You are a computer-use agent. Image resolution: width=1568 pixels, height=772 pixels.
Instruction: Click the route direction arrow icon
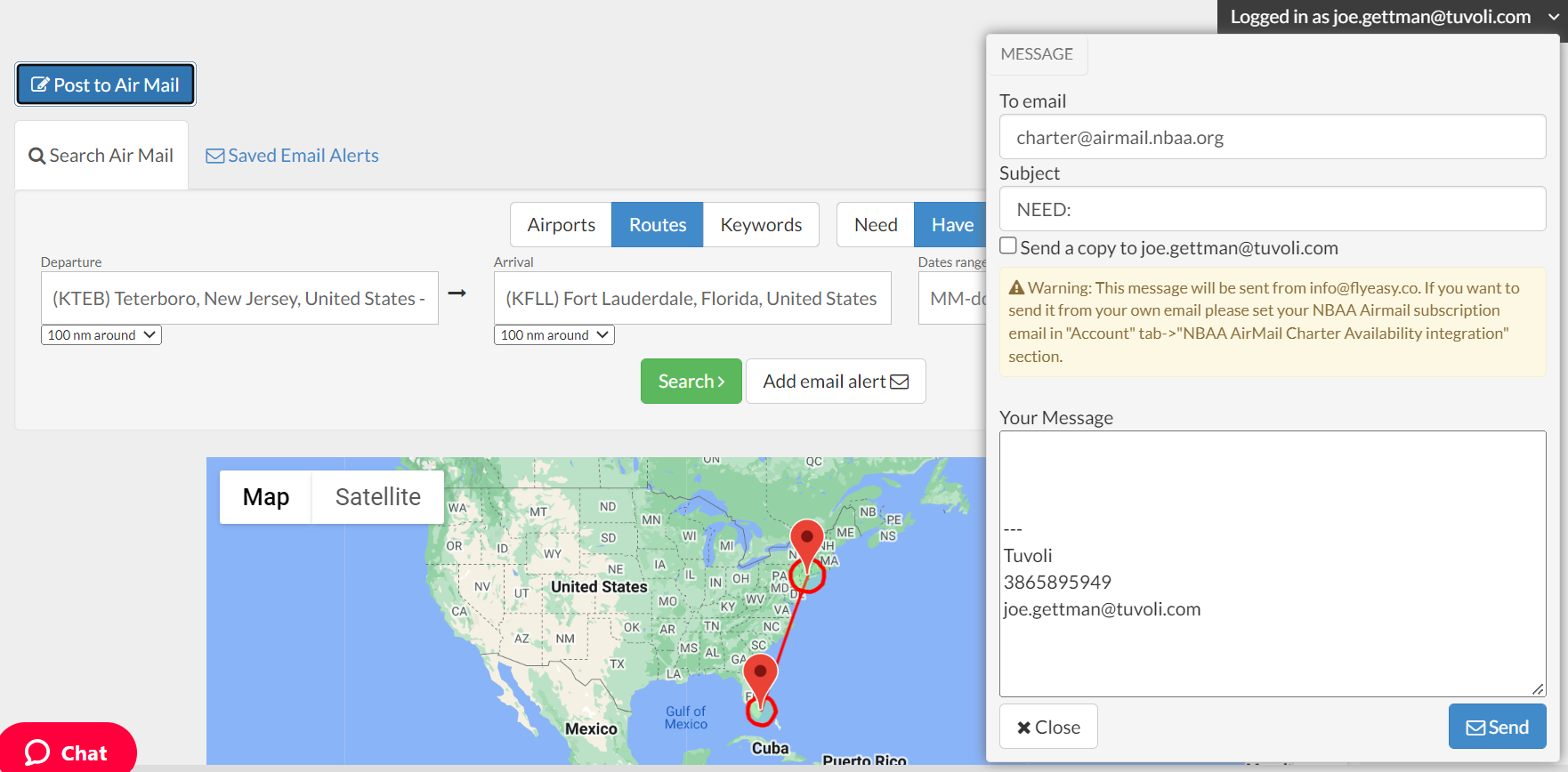457,294
